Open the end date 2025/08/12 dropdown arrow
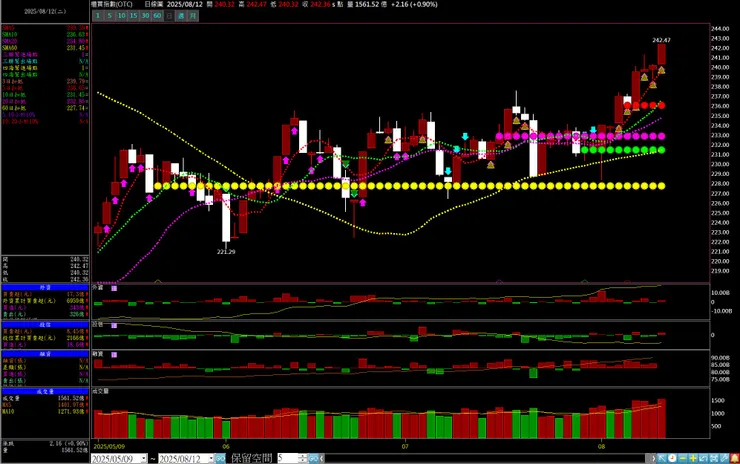This screenshot has width=740, height=464. [211, 458]
